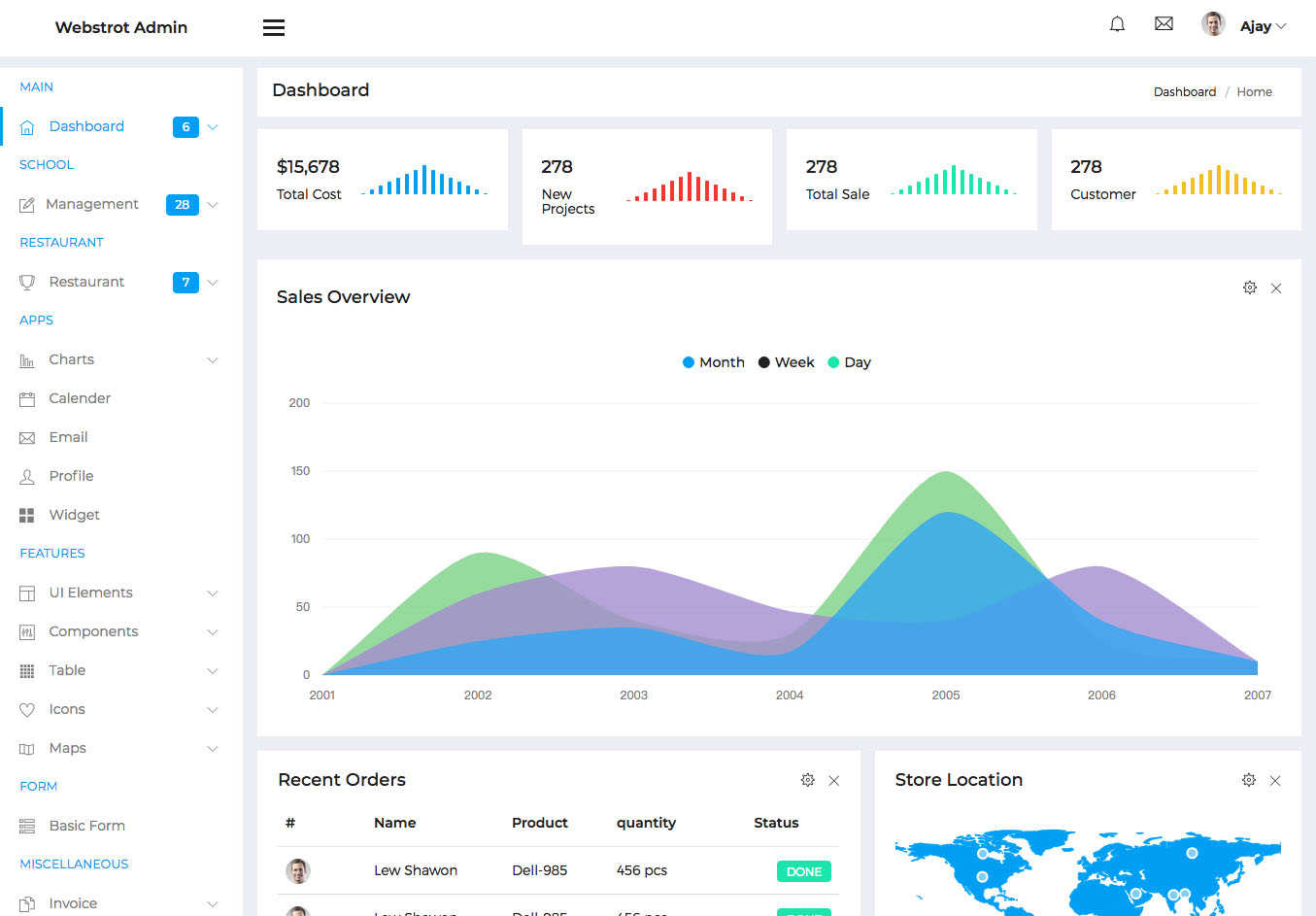Screen dimensions: 1316x916
Task: Click the Widget grid icon
Action: tap(27, 516)
